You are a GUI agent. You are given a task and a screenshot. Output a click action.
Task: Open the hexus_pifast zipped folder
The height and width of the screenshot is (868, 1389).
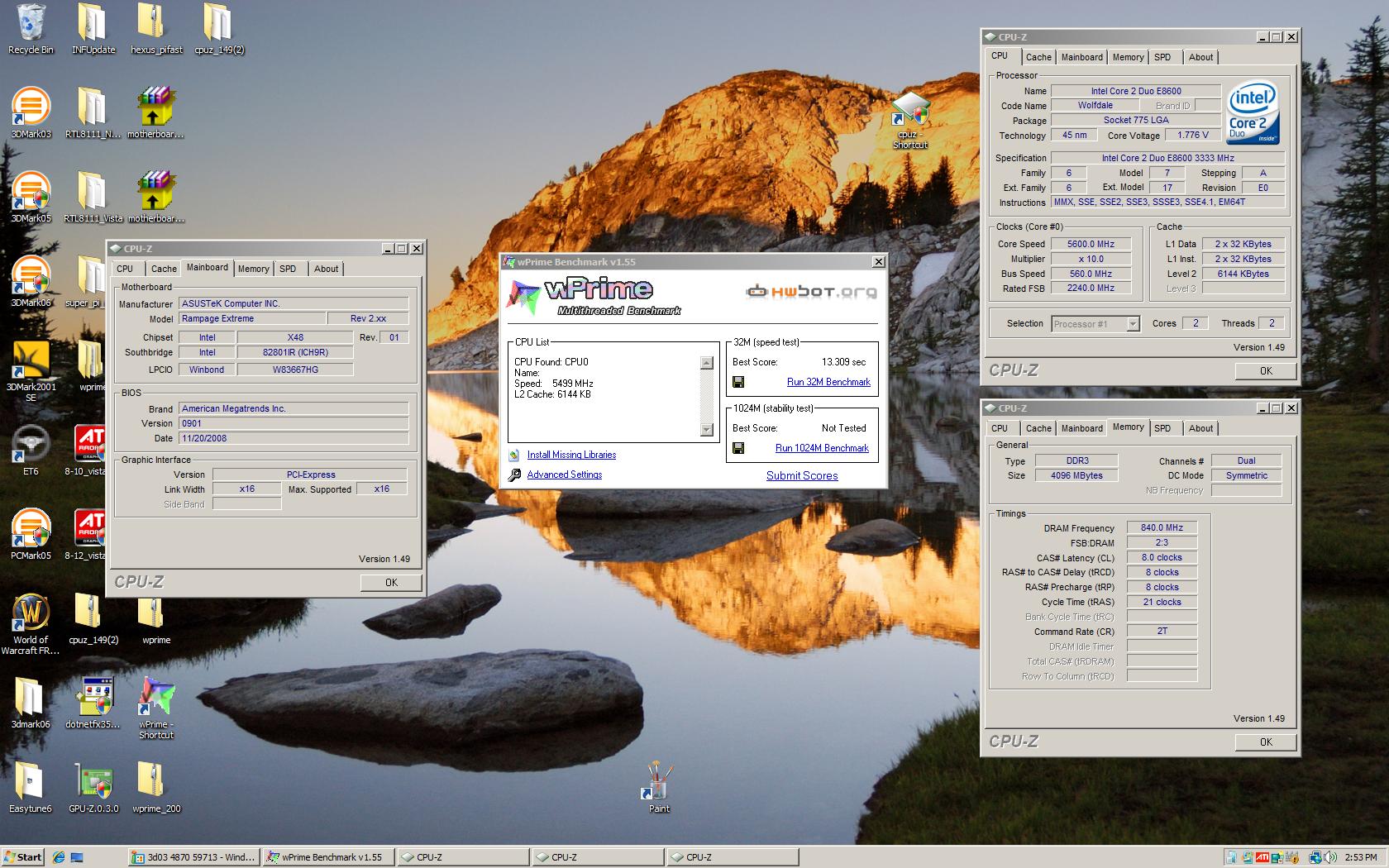point(156,29)
